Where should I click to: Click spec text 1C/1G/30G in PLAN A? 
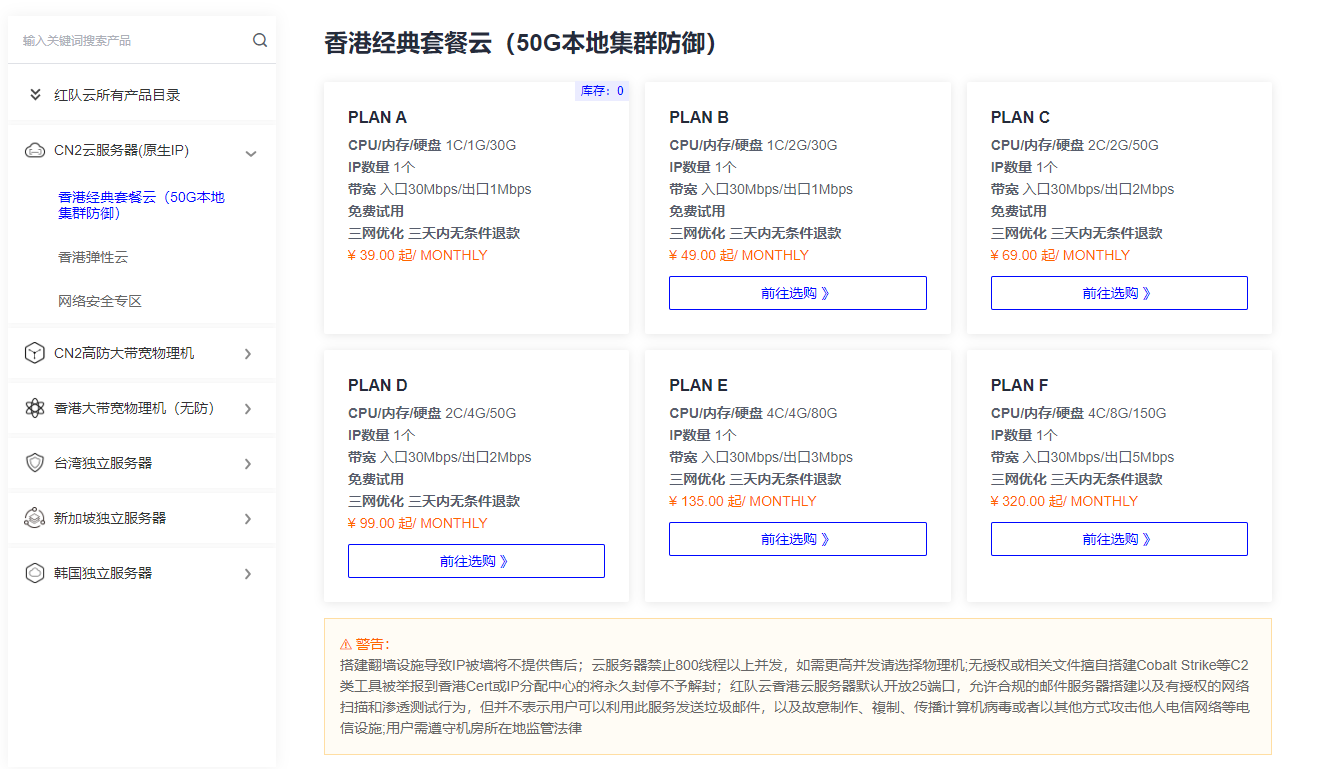[x=481, y=145]
